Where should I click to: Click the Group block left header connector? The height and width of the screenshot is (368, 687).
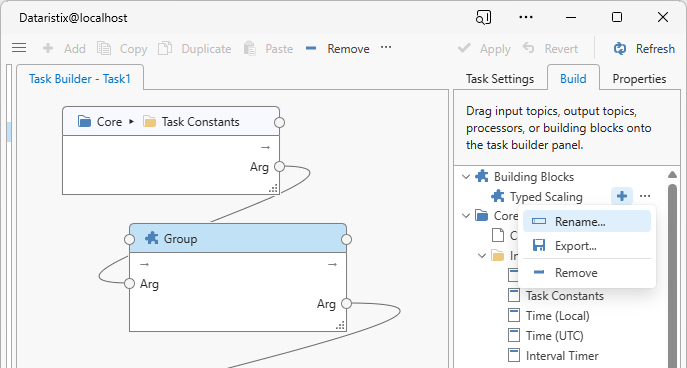click(x=129, y=239)
